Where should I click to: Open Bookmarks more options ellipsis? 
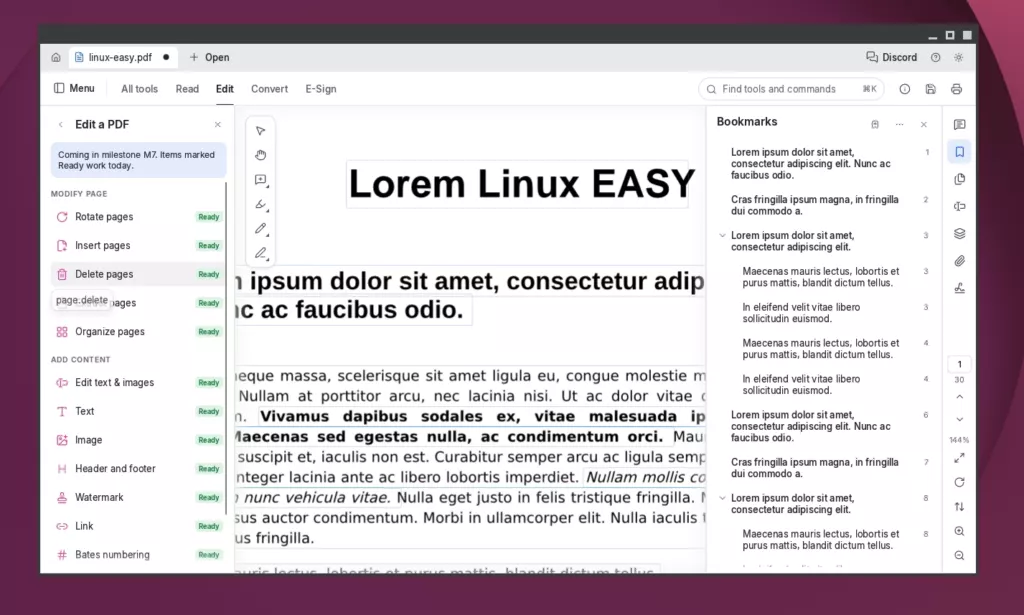(x=899, y=125)
